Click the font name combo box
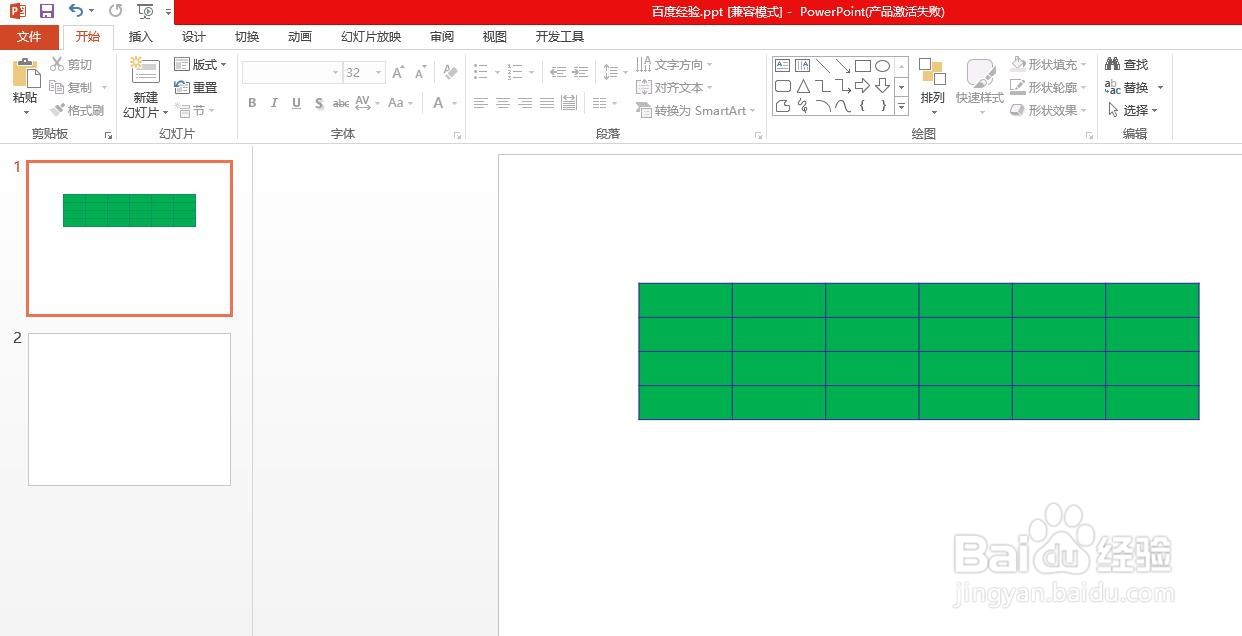This screenshot has width=1242, height=636. click(291, 73)
